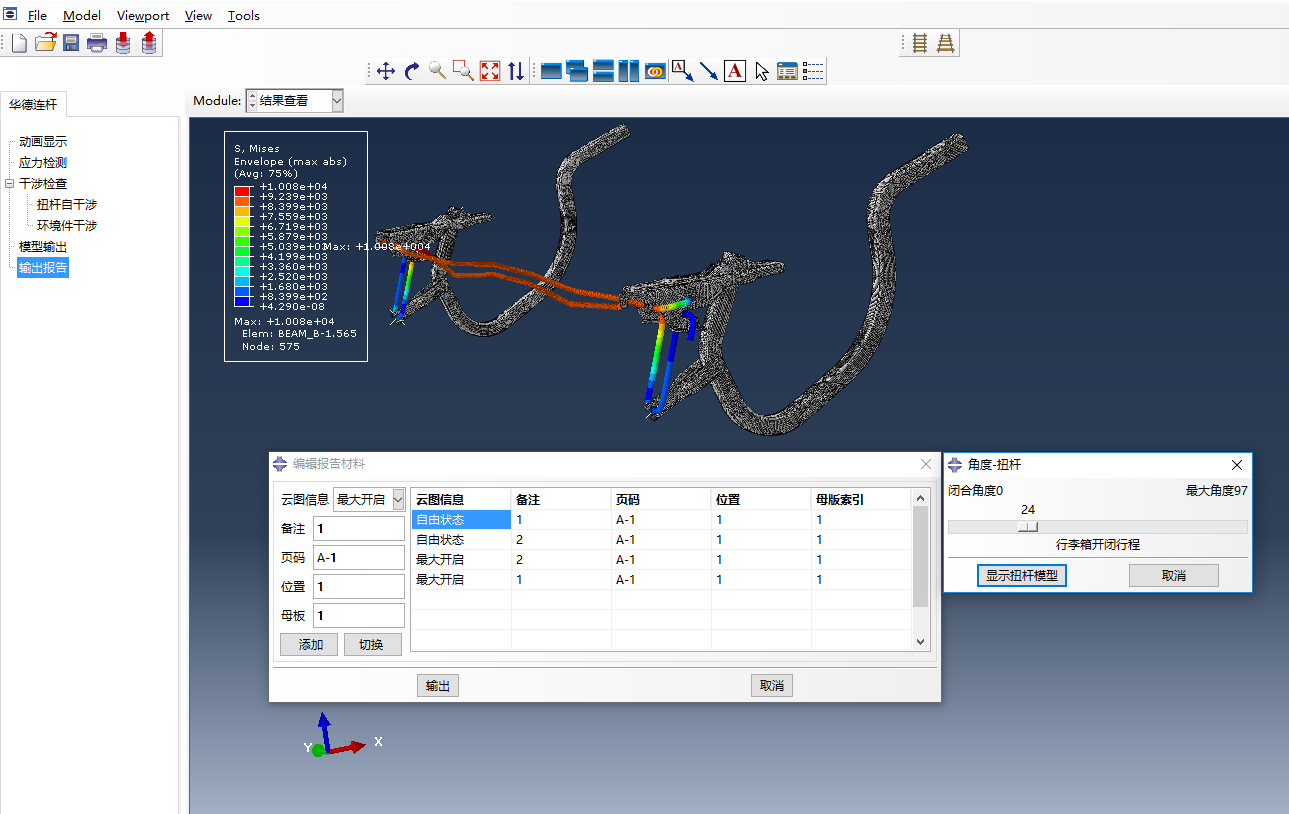The image size is (1289, 814).
Task: Click the trunk opening angle slider handle
Action: 1028,527
